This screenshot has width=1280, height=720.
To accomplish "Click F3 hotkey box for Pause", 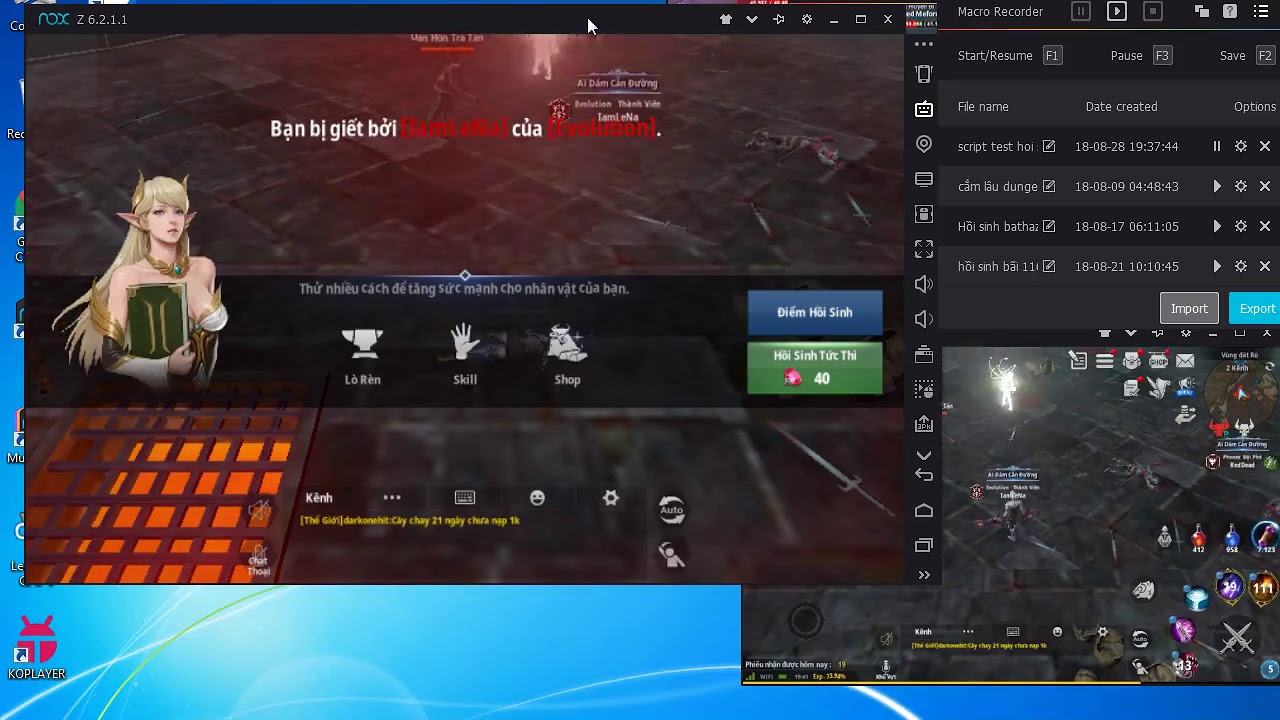I will (1162, 56).
